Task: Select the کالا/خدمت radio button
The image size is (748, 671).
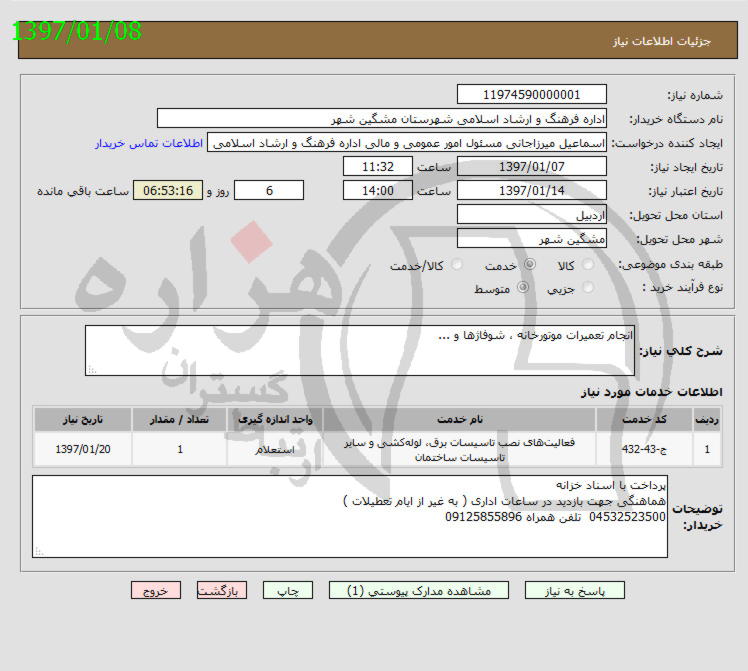Action: coord(457,264)
